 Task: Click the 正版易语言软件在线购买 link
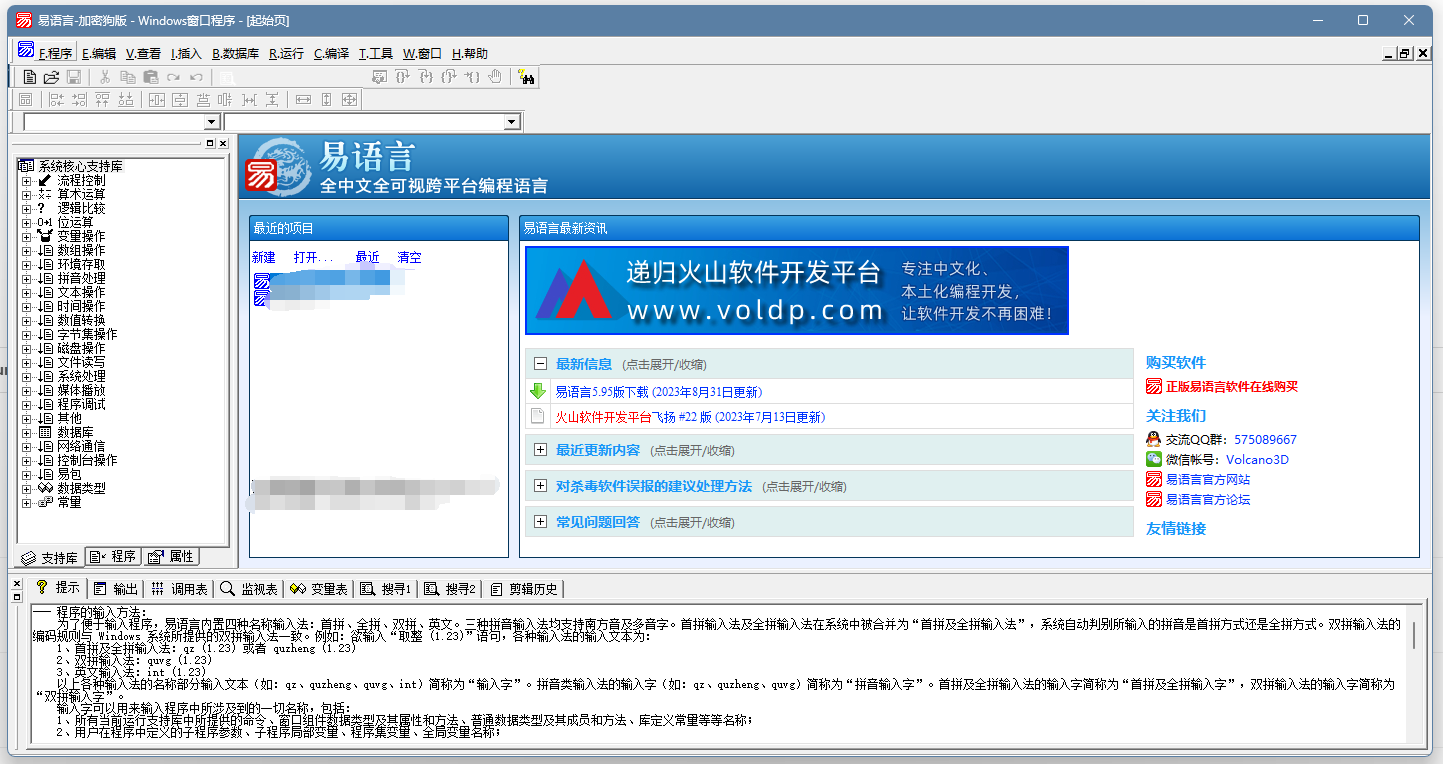tap(1231, 387)
